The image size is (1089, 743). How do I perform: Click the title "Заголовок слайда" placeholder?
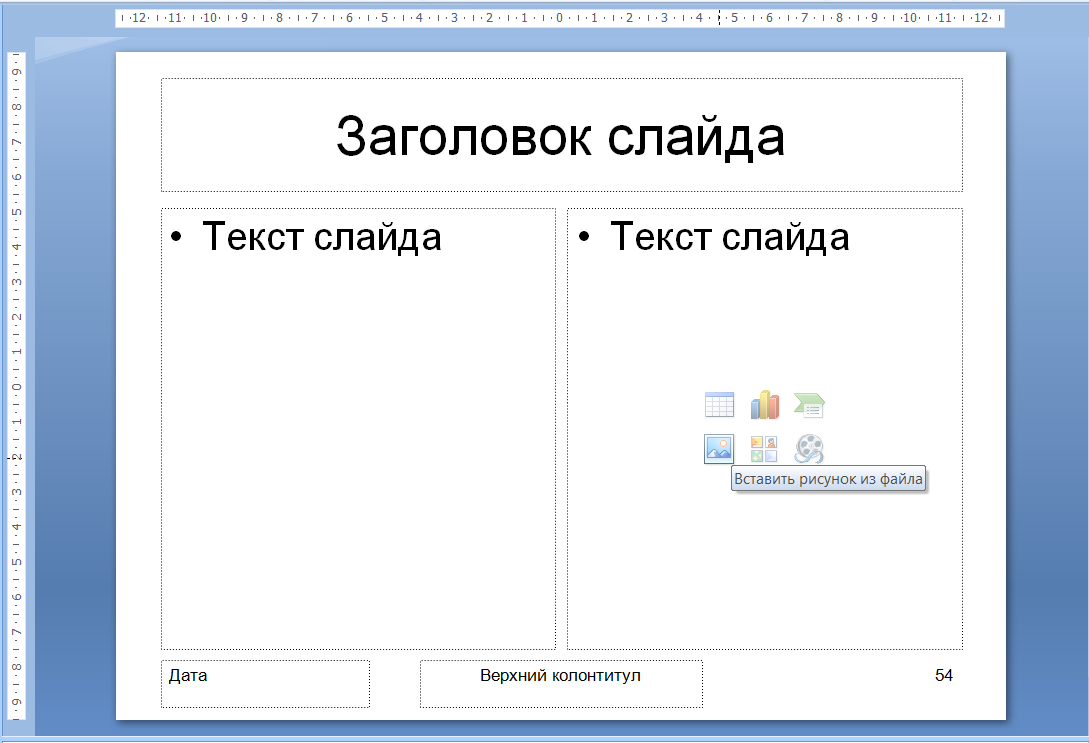[x=561, y=136]
